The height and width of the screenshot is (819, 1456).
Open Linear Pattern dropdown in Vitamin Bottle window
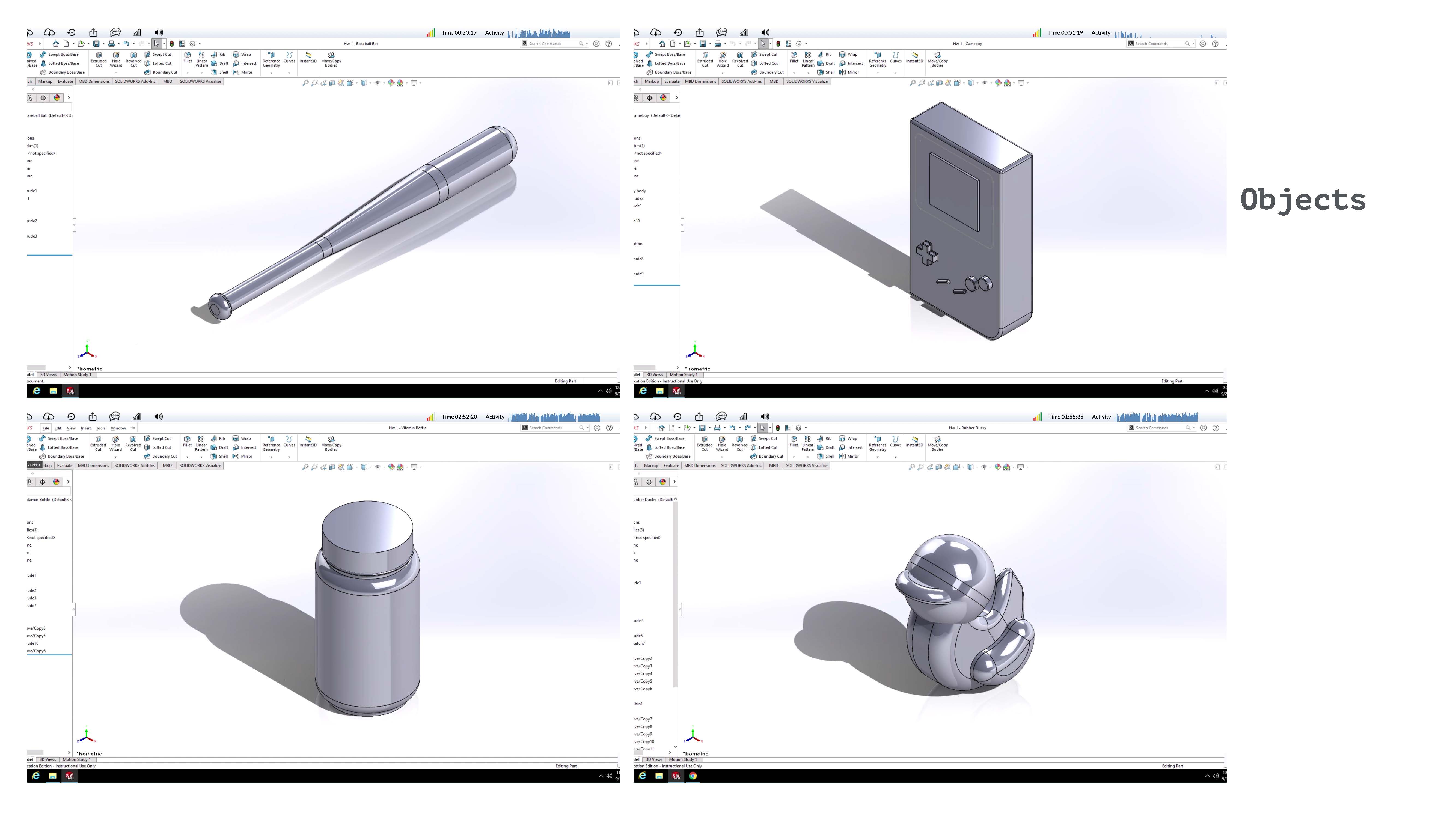201,457
